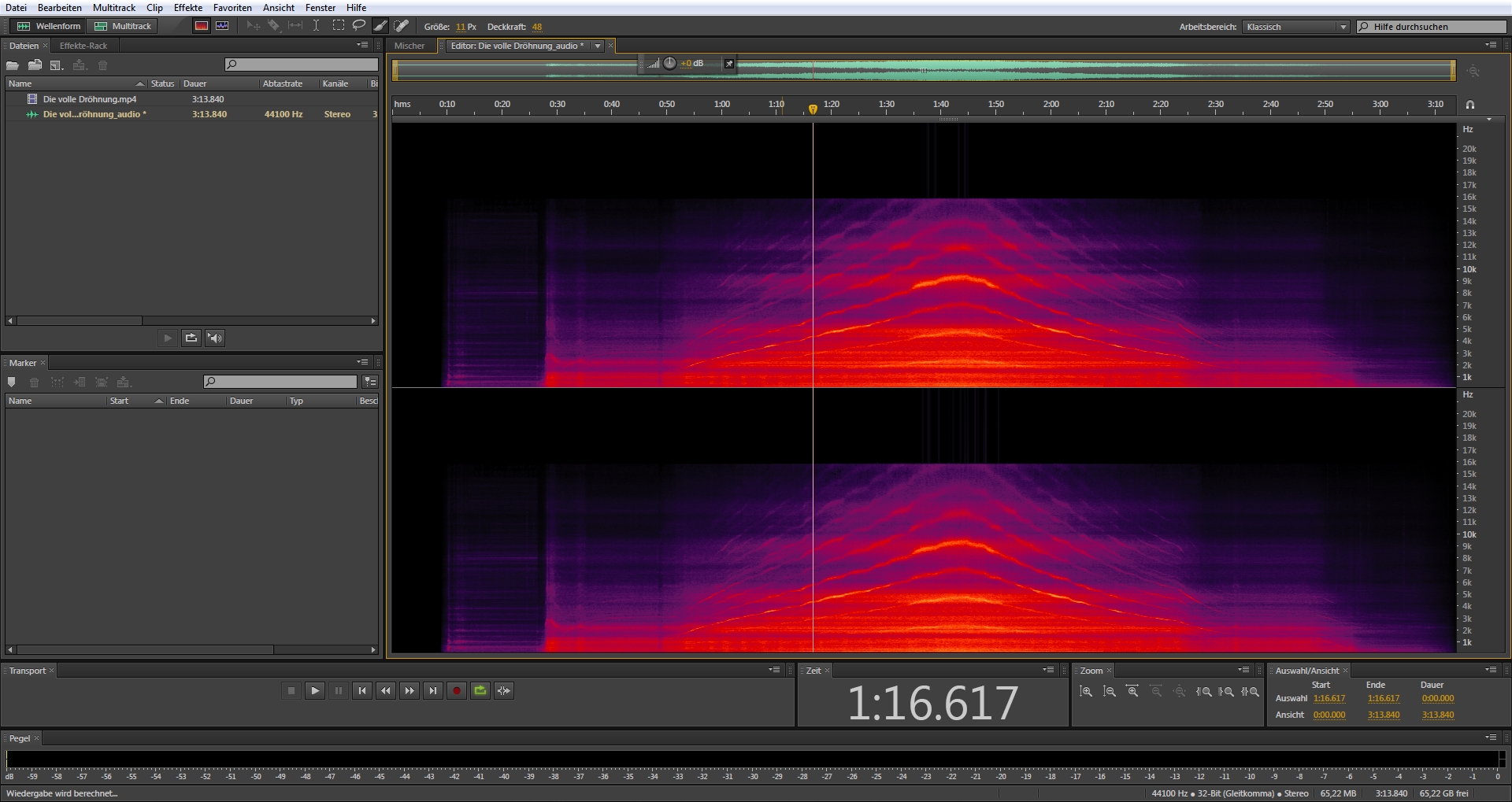Select the Spot Healing Brush tool

tap(402, 26)
